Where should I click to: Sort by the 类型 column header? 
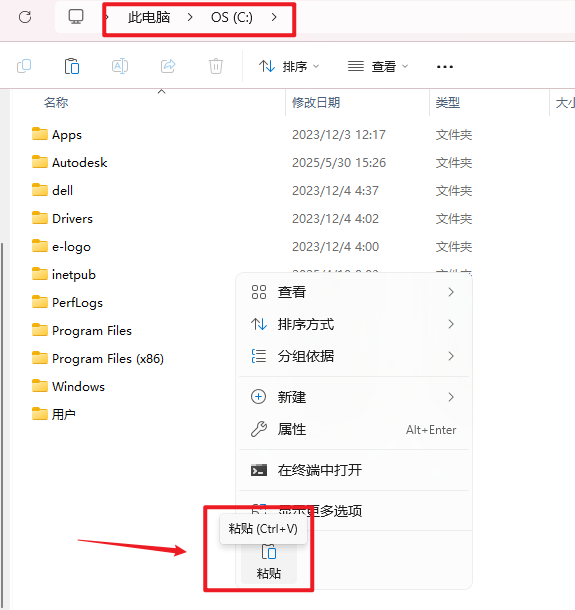pyautogui.click(x=448, y=103)
